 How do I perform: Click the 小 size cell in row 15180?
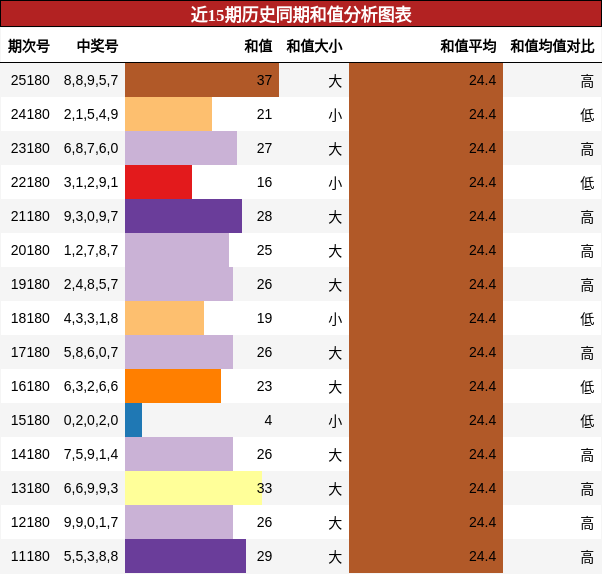pyautogui.click(x=335, y=420)
